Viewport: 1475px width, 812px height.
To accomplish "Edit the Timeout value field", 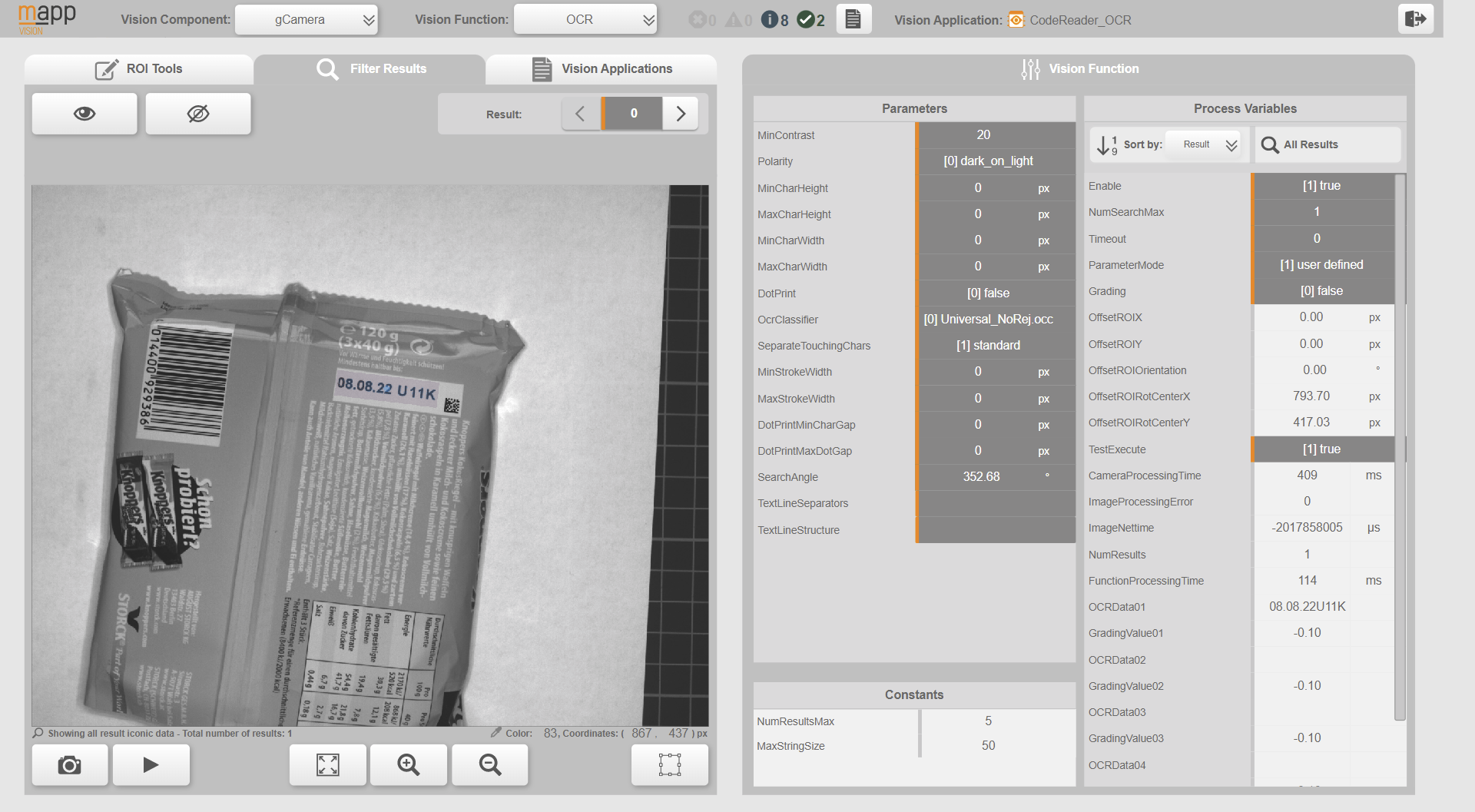I will [1323, 239].
